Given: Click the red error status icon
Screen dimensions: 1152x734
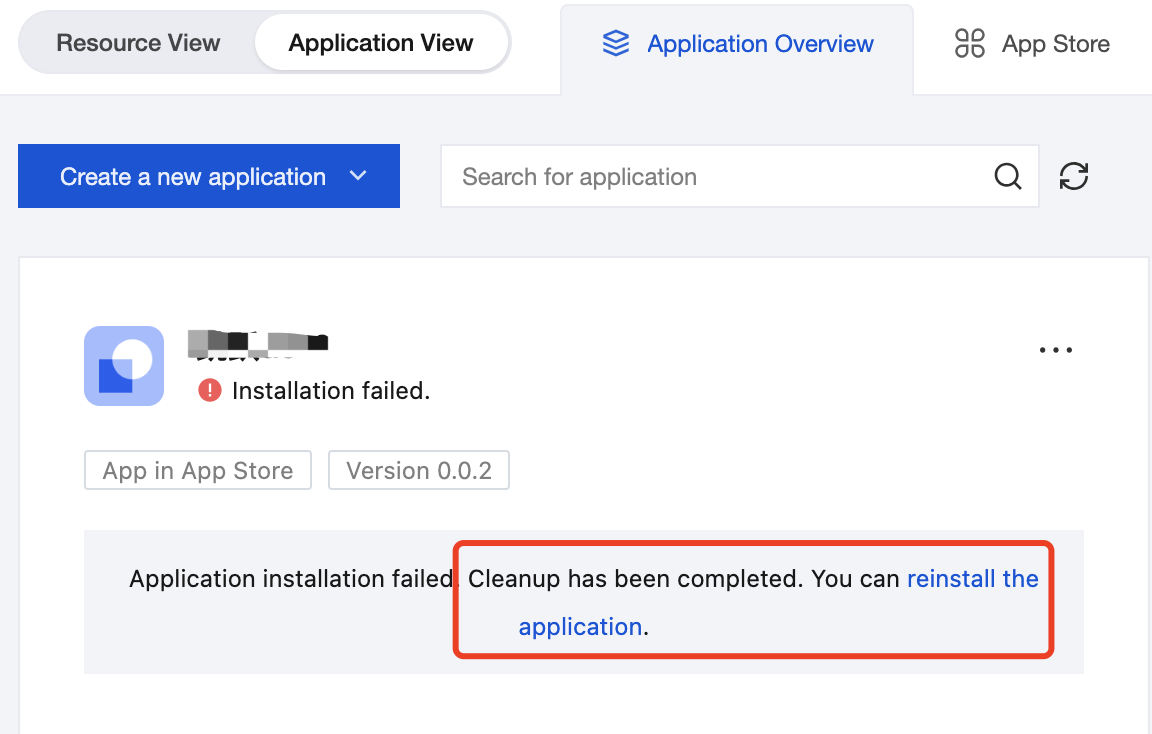Looking at the screenshot, I should point(209,390).
